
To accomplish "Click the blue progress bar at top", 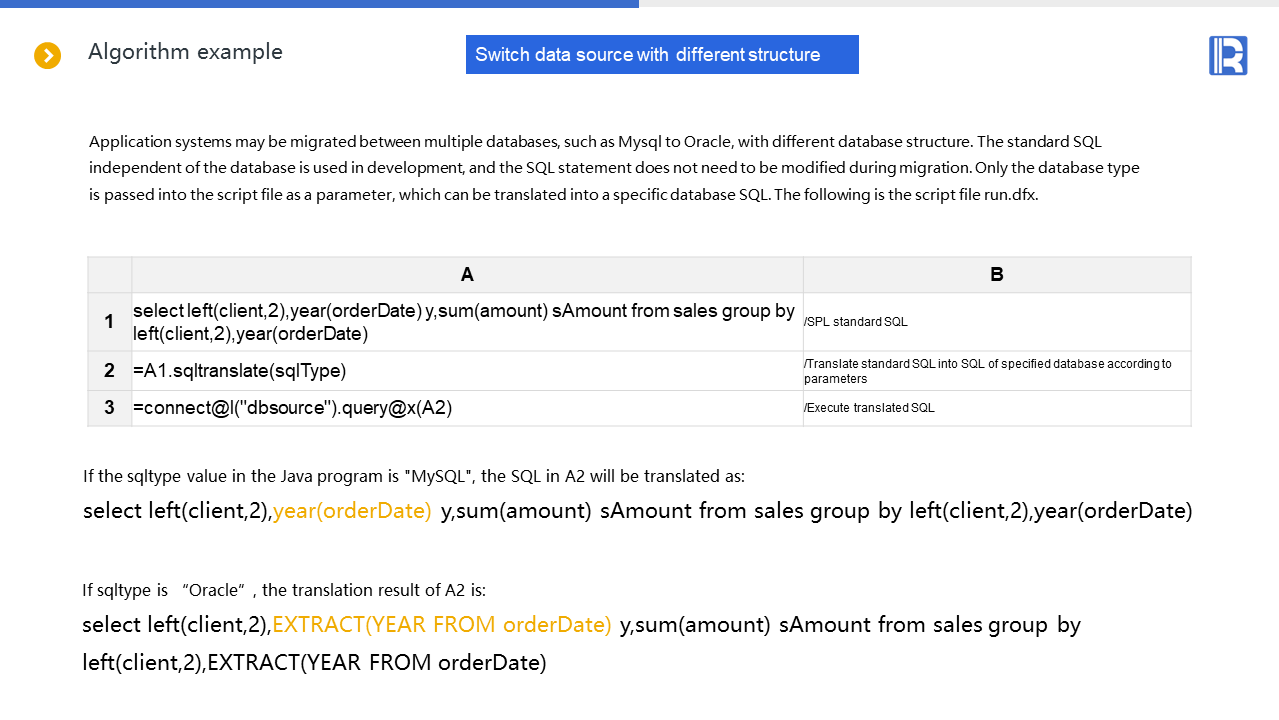I will (319, 4).
